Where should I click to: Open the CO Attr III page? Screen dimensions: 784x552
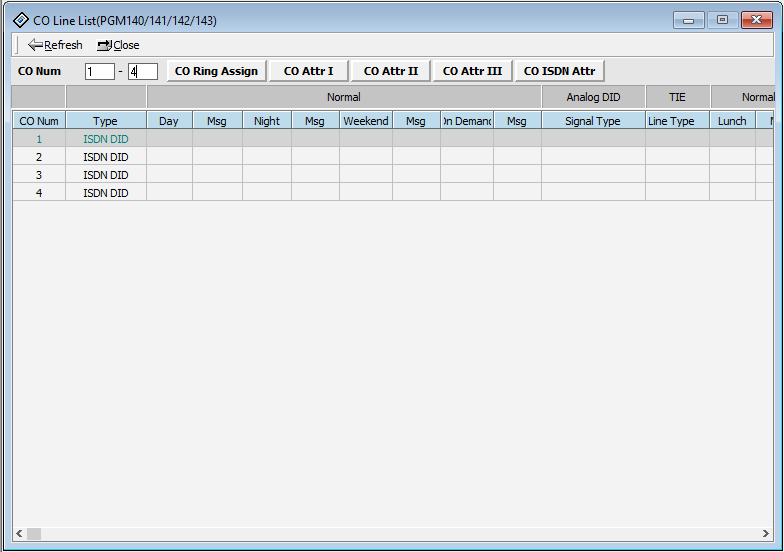click(x=472, y=71)
